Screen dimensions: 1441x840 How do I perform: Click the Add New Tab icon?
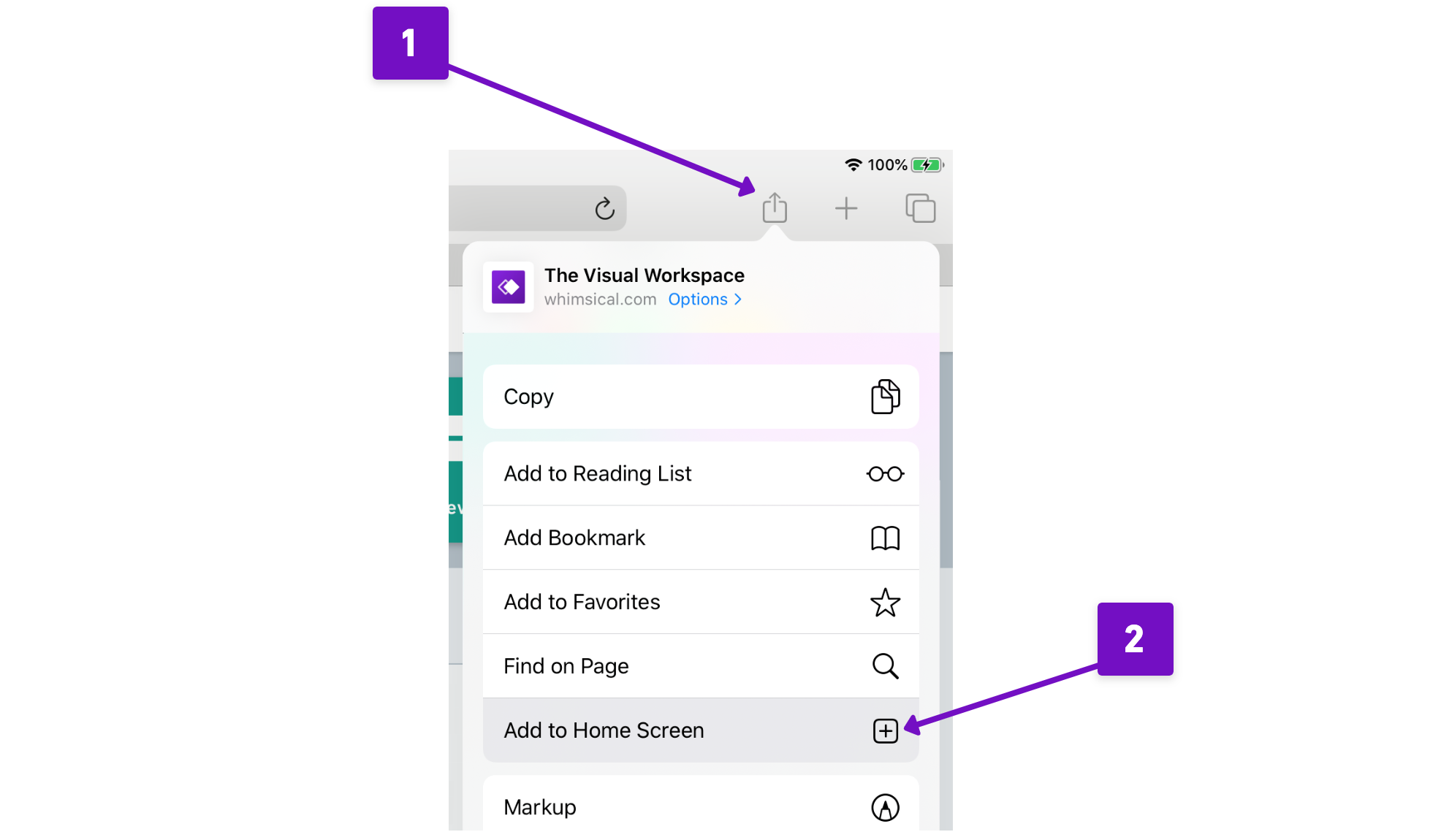(x=846, y=208)
